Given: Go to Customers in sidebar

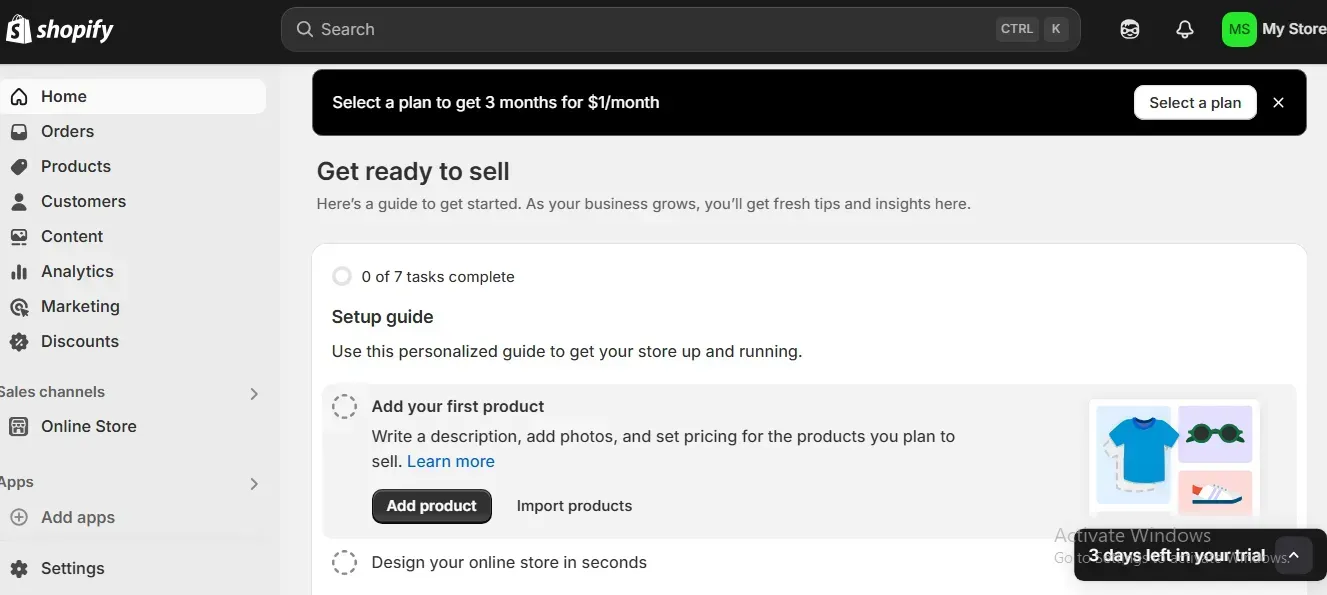Looking at the screenshot, I should [x=83, y=202].
